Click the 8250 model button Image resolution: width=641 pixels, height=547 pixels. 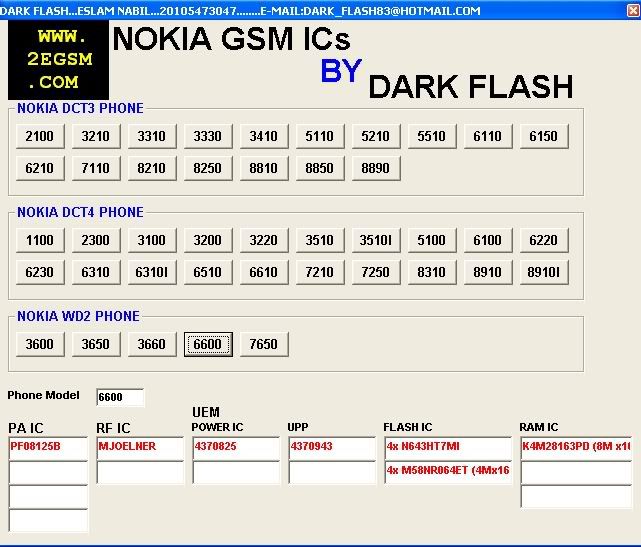click(208, 168)
